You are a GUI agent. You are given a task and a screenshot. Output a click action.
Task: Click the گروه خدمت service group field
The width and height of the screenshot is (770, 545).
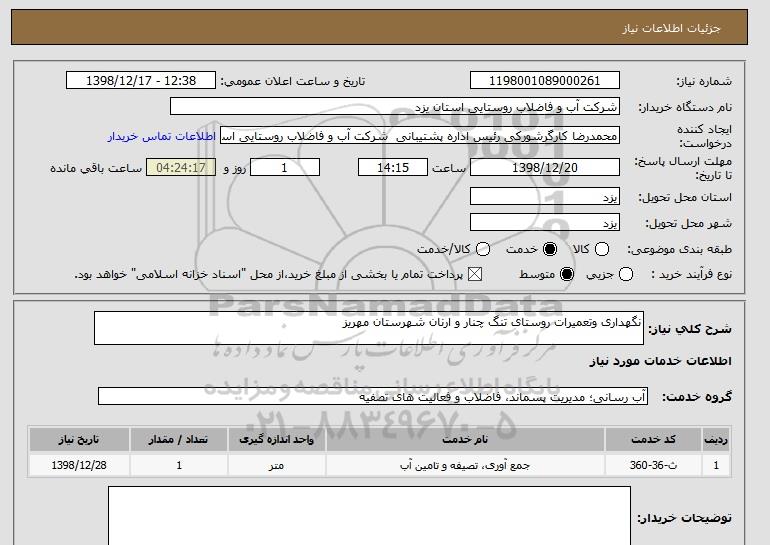point(373,396)
